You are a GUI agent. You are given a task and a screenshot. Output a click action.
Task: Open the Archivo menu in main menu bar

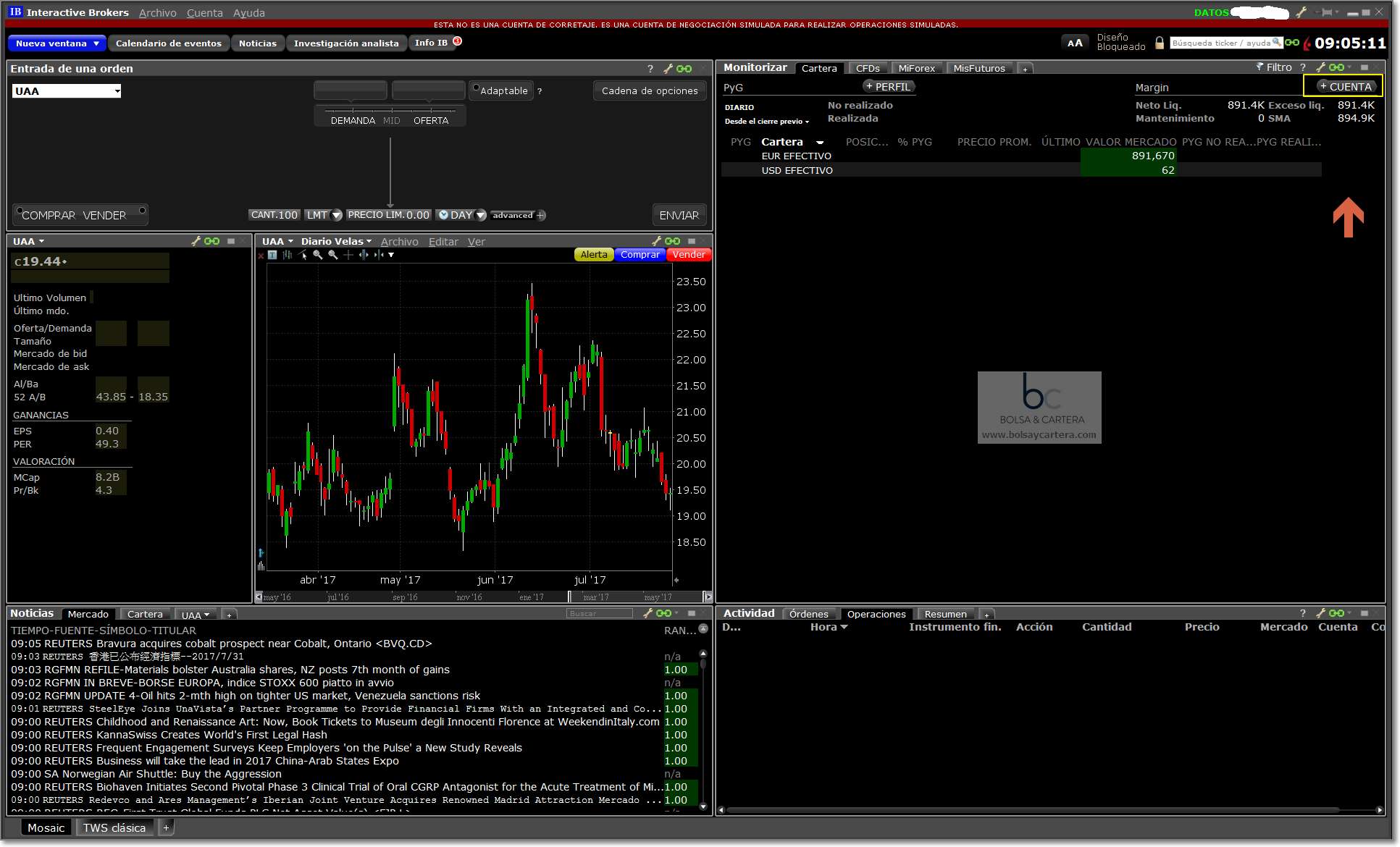point(157,13)
